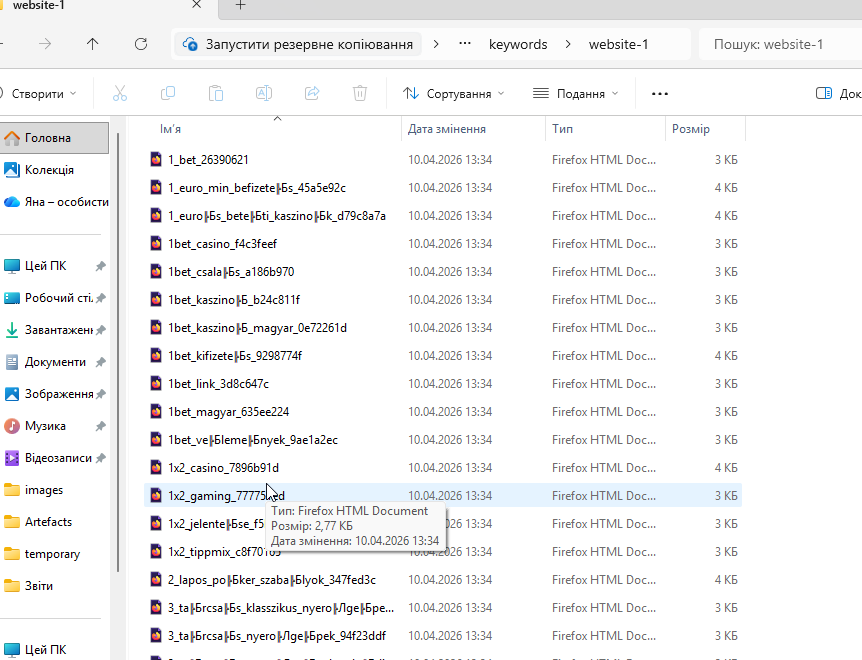The image size is (862, 660).
Task: Click Firefox icon of 1bet_kifizetés file
Action: coord(156,356)
